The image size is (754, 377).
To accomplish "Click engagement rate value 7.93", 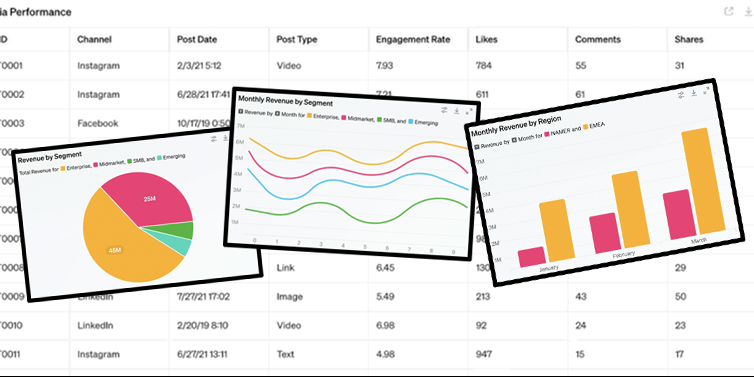I will click(384, 65).
